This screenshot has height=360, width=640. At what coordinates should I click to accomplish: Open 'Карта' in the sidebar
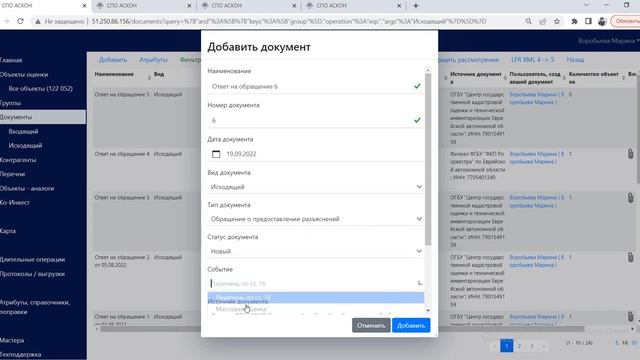8,231
